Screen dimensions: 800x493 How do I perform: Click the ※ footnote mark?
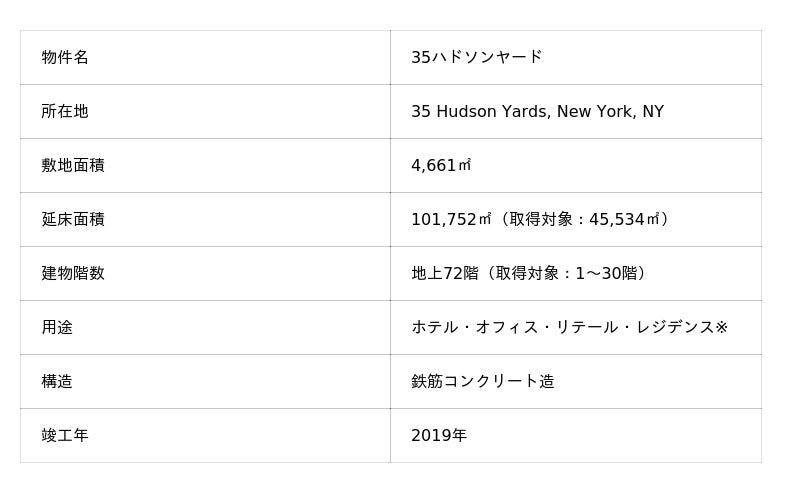[721, 327]
